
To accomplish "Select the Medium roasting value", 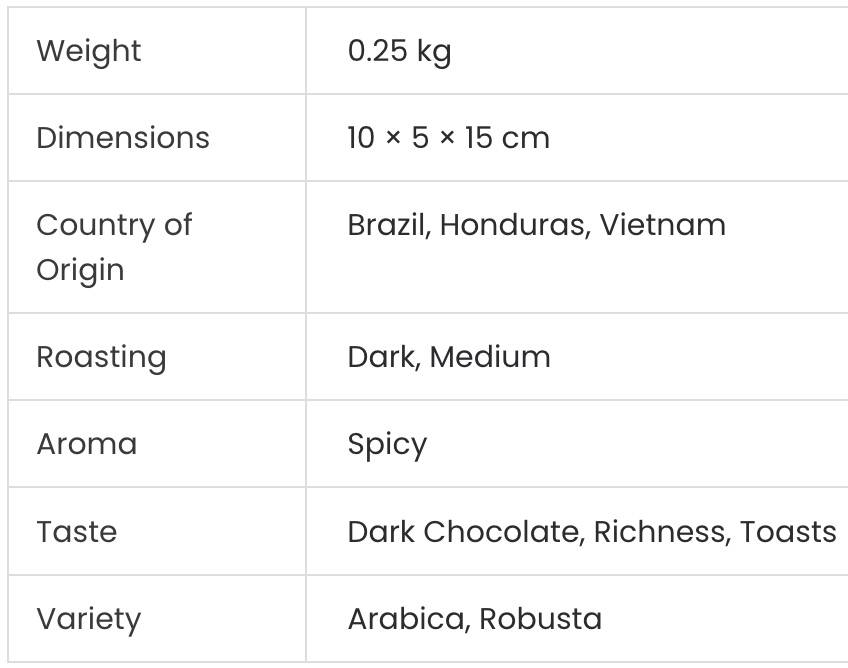I will tap(490, 357).
